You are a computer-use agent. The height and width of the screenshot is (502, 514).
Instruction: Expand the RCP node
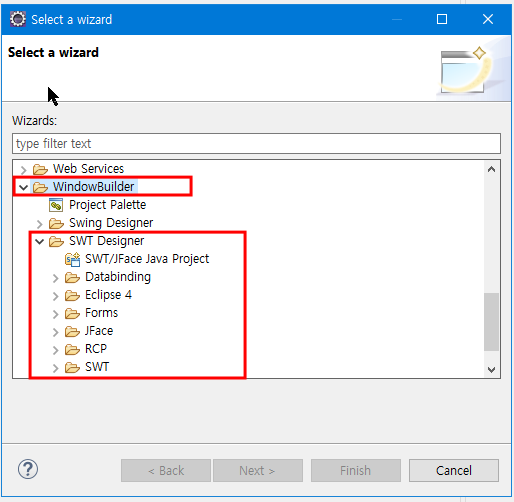(x=55, y=350)
